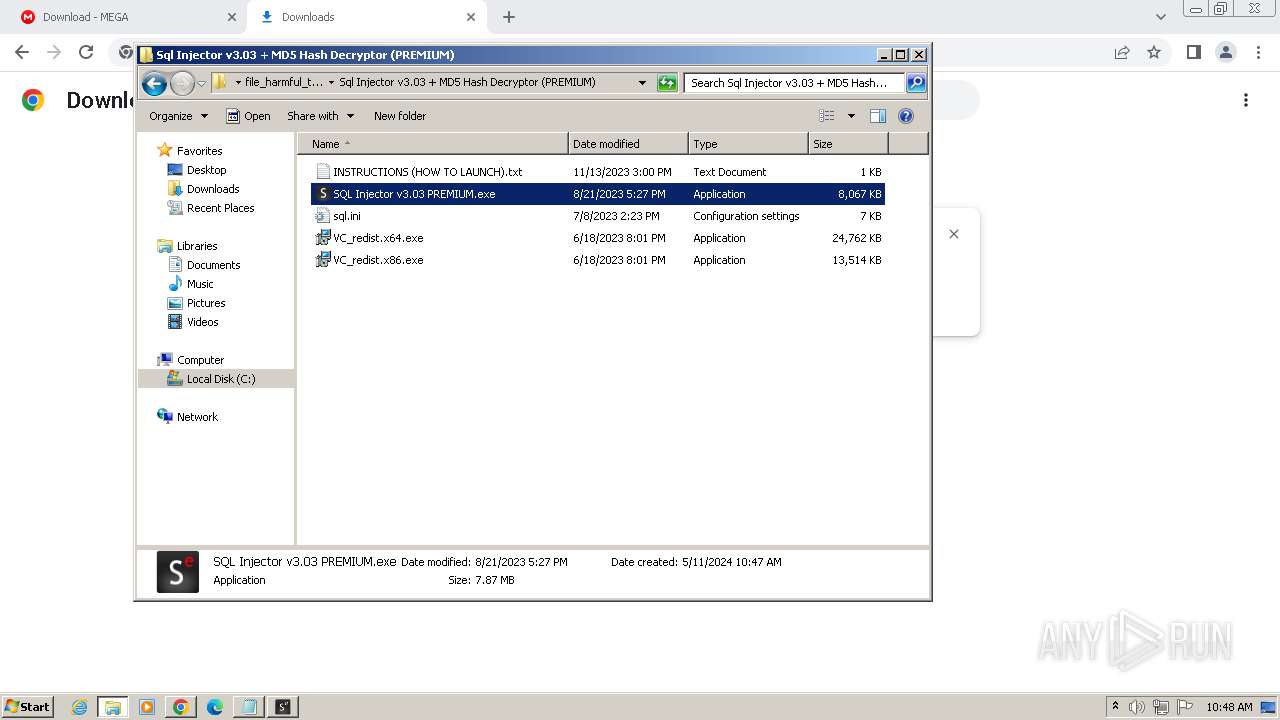Open Downloads page three-dot menu
This screenshot has height=720, width=1280.
1246,100
